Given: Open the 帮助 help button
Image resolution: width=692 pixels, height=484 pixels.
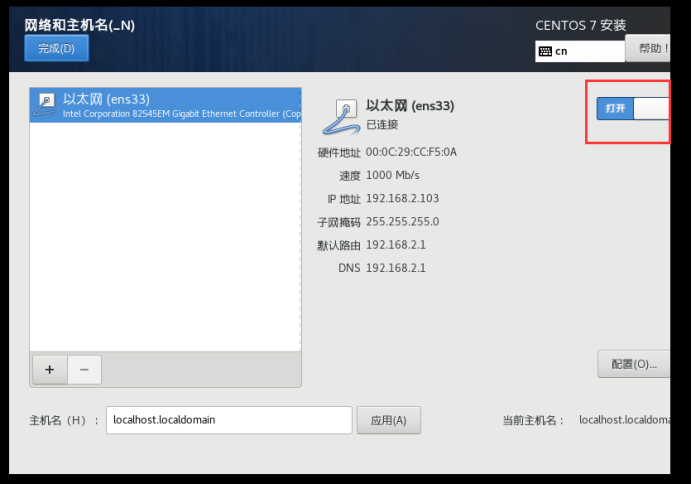Looking at the screenshot, I should pos(648,48).
